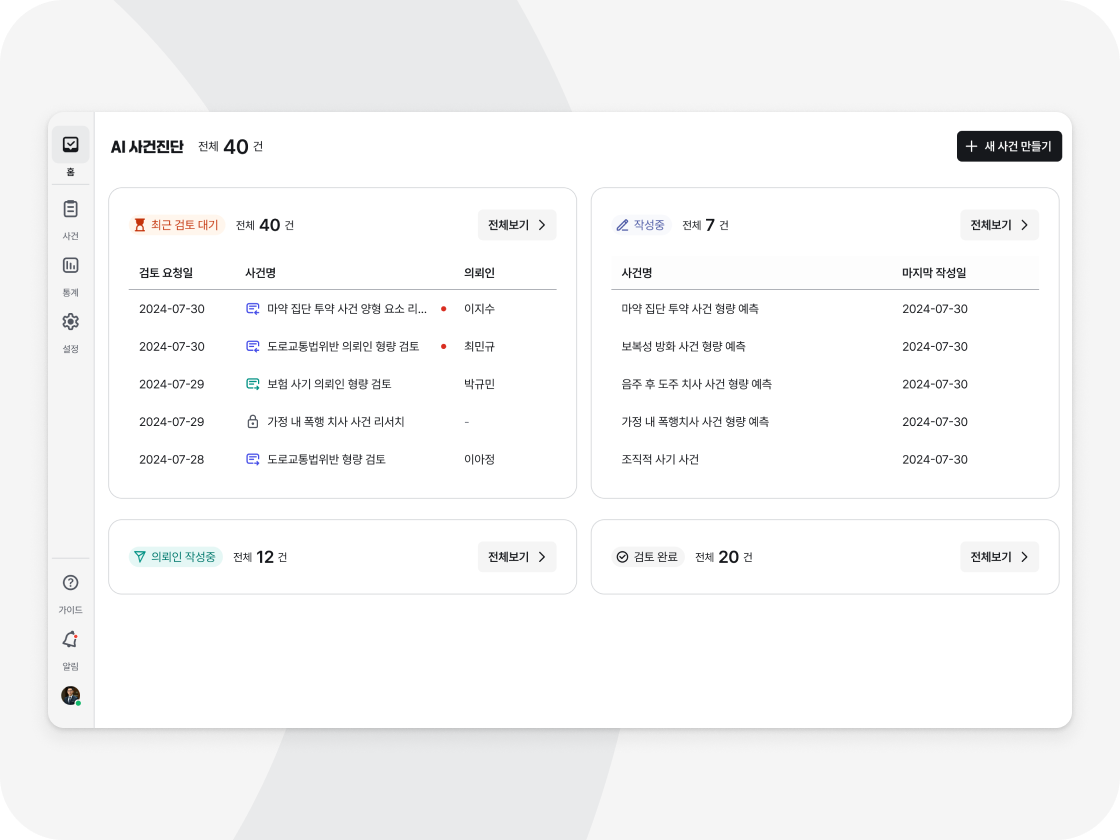1120x840 pixels.
Task: Click the 의뢰인 column header
Action: [x=479, y=273]
